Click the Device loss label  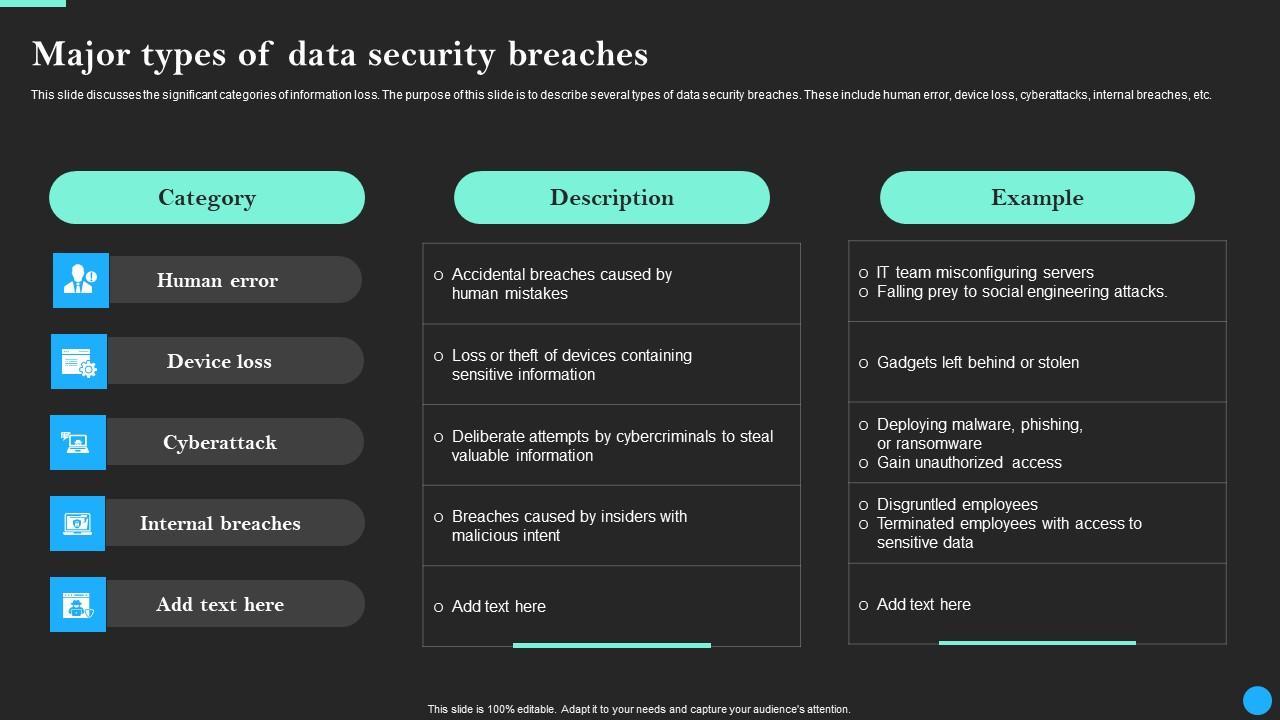[219, 361]
